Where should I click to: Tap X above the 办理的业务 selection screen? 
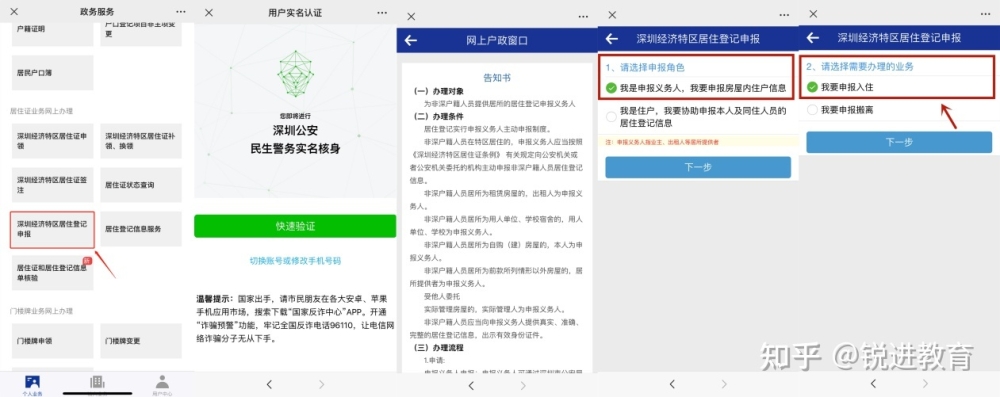pos(813,14)
